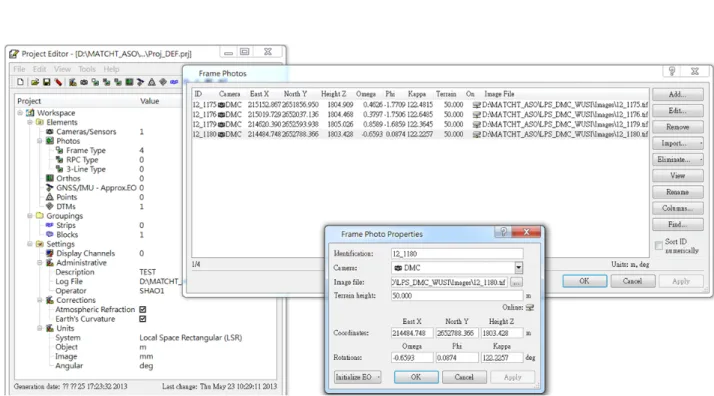Viewport: 714px width, 396px height.
Task: Click the Terrain height input field
Action: coord(457,296)
